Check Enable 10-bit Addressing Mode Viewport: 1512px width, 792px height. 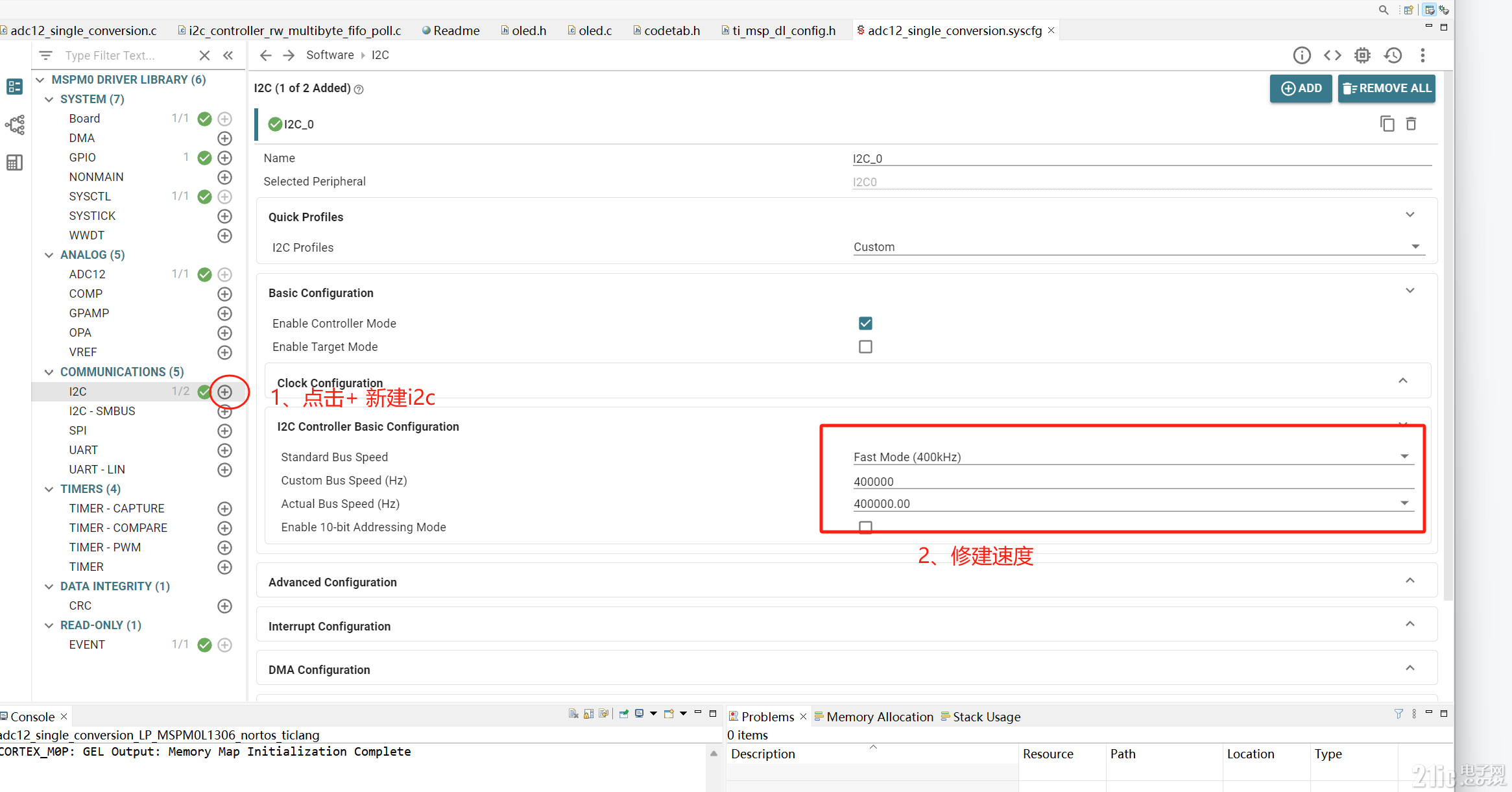[865, 527]
